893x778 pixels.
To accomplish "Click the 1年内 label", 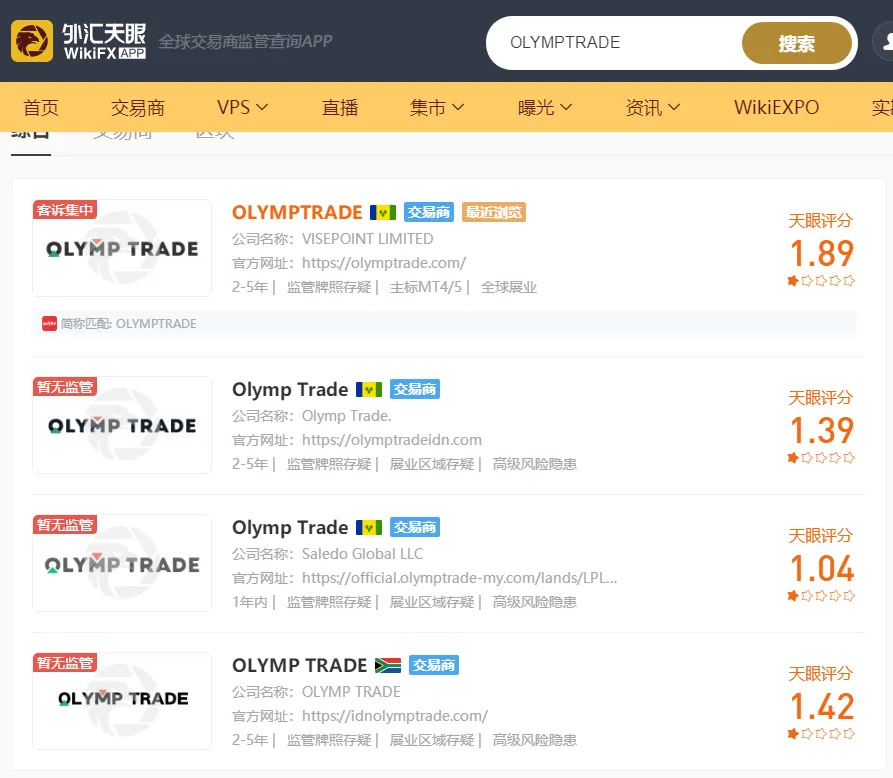I will pyautogui.click(x=249, y=602).
